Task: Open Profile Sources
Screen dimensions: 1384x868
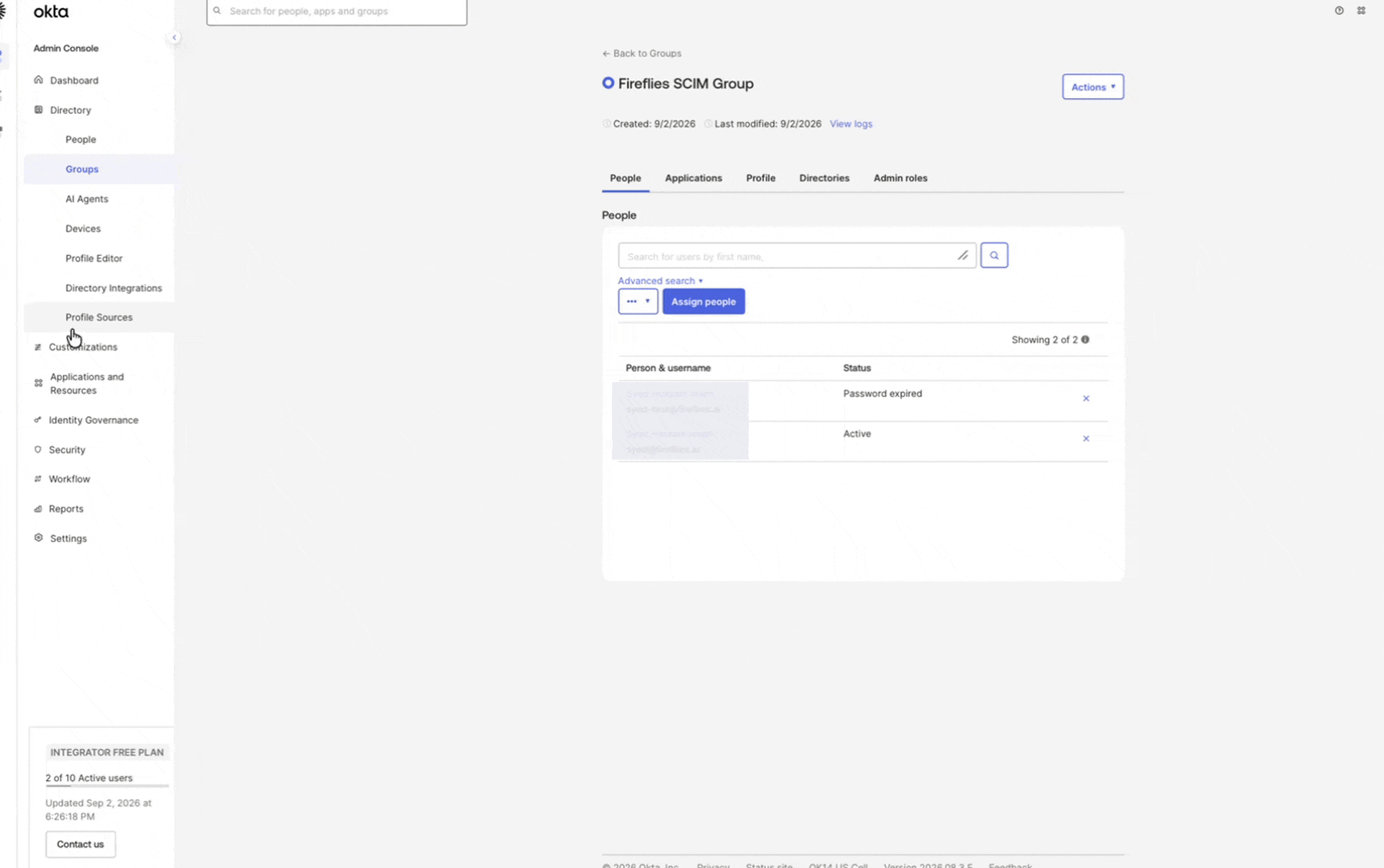Action: tap(99, 317)
